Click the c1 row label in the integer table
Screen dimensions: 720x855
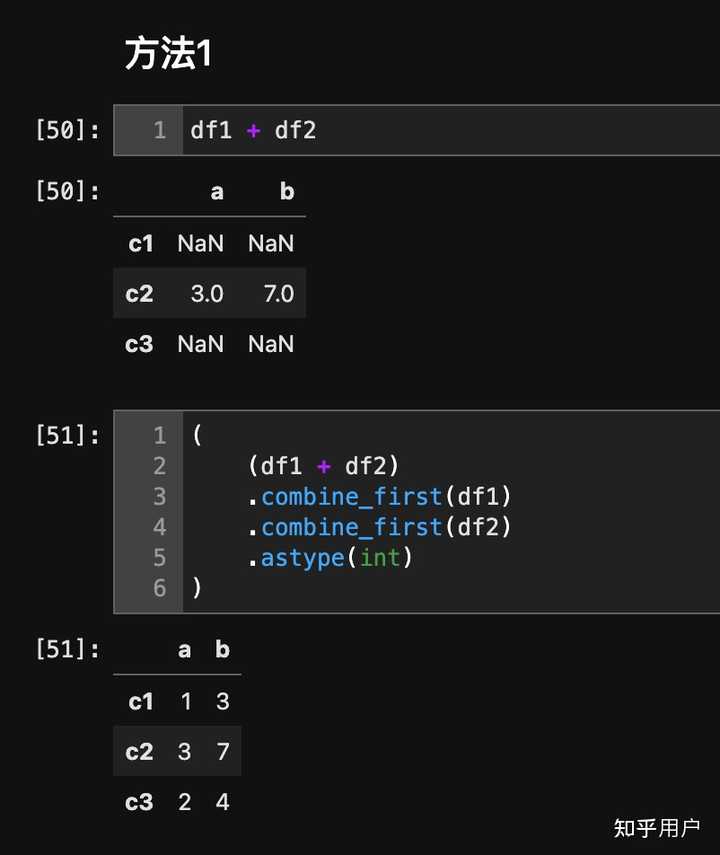[141, 702]
